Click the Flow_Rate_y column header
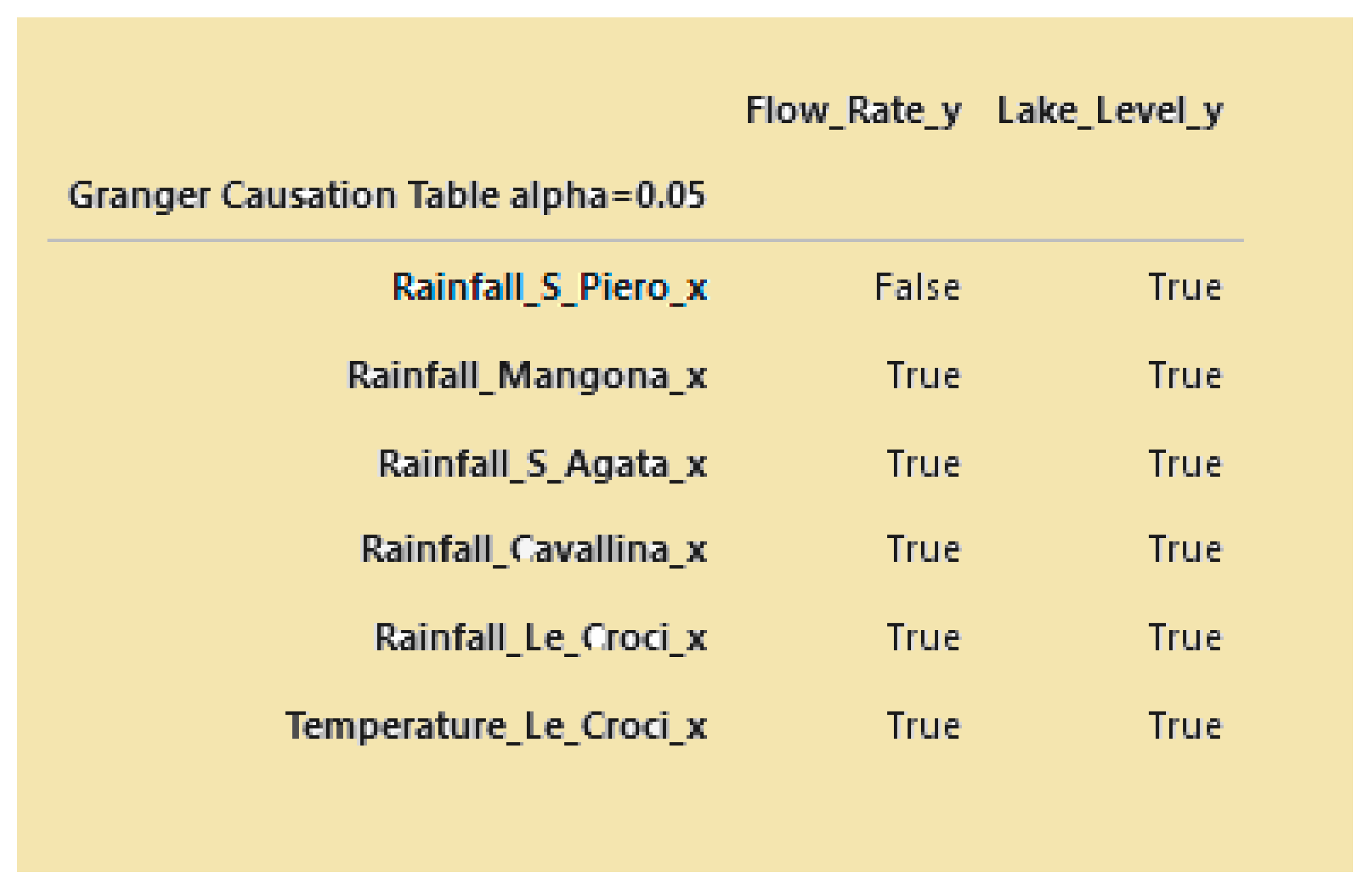1372x886 pixels. point(853,111)
